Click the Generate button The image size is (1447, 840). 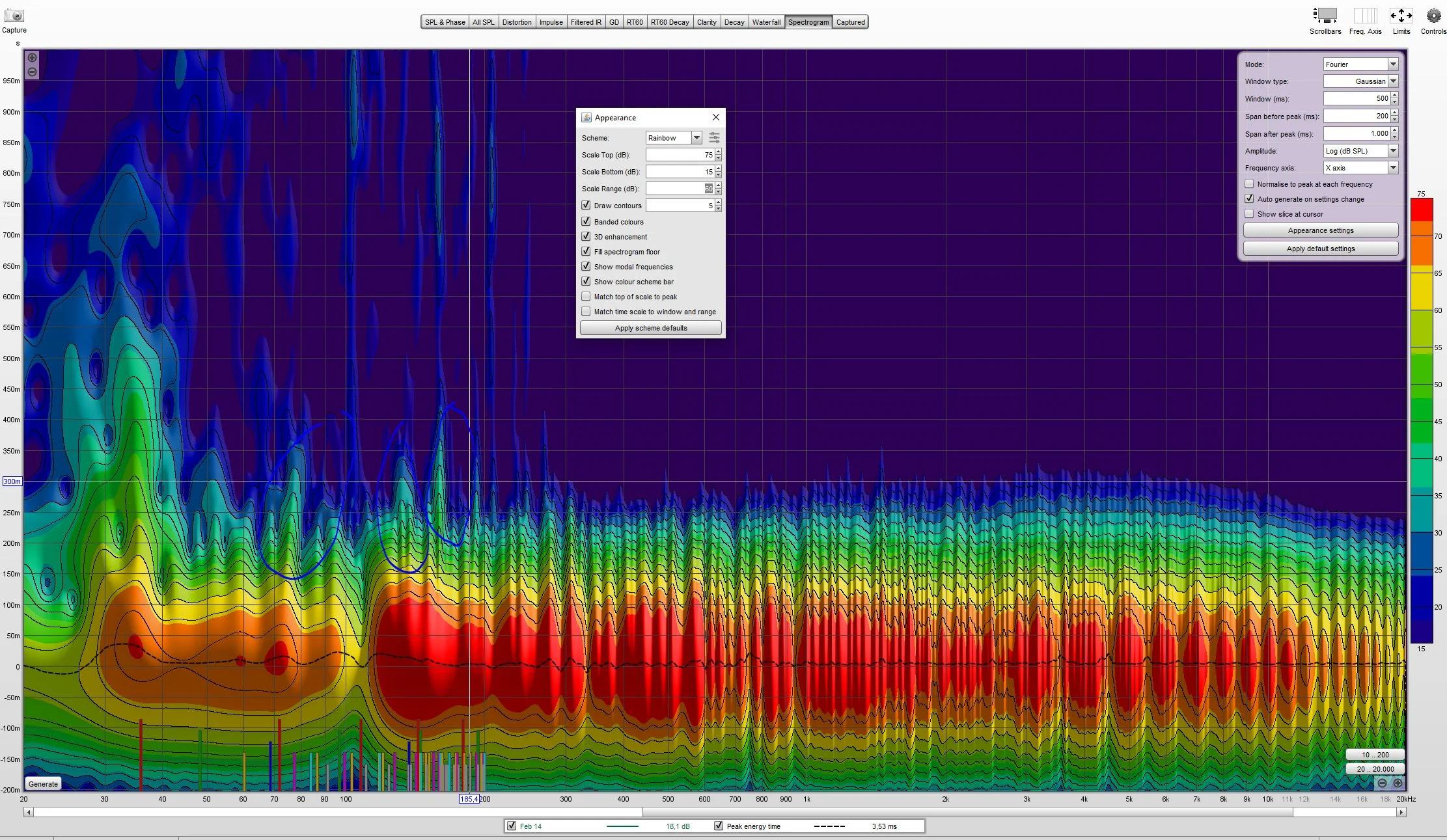(x=43, y=783)
